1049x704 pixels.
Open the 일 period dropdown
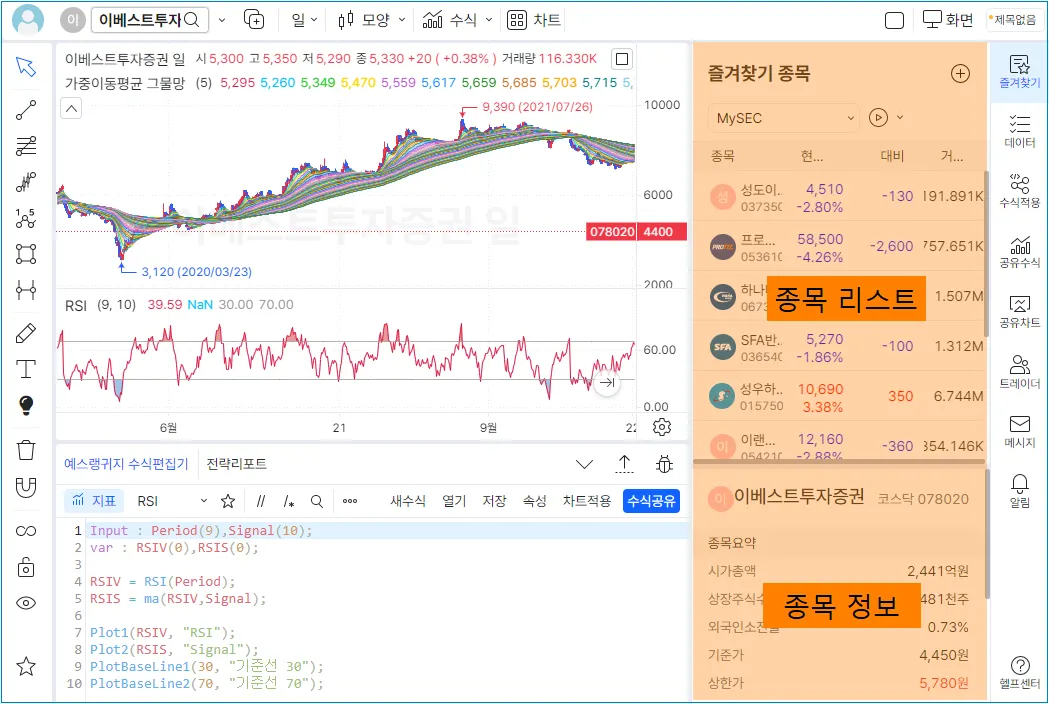click(x=304, y=20)
